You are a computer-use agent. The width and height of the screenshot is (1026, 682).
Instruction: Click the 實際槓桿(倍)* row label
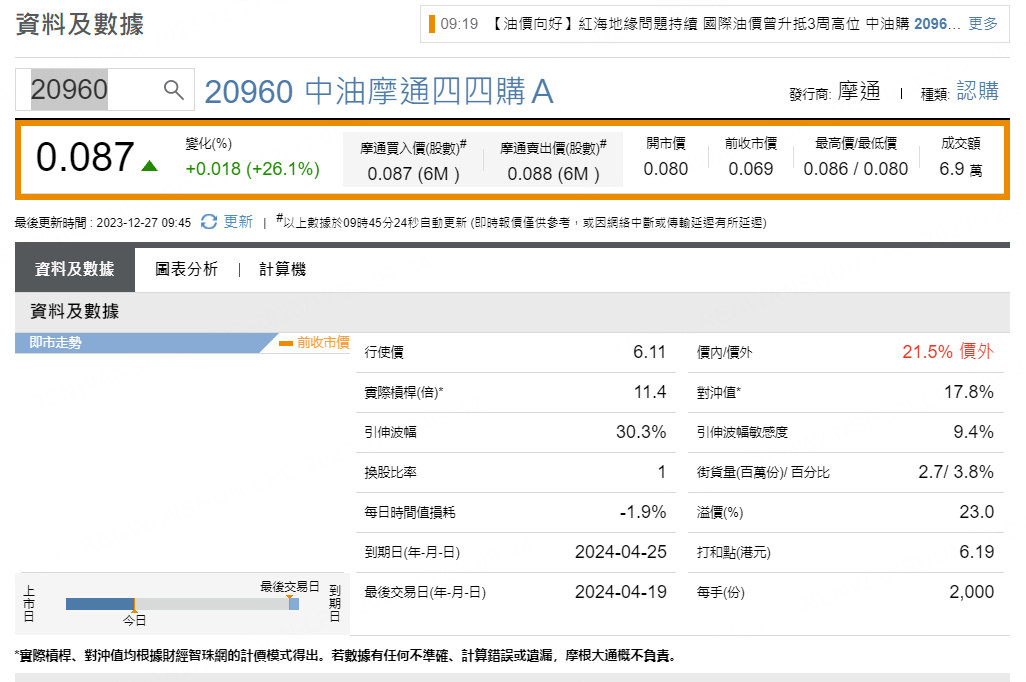pos(403,393)
